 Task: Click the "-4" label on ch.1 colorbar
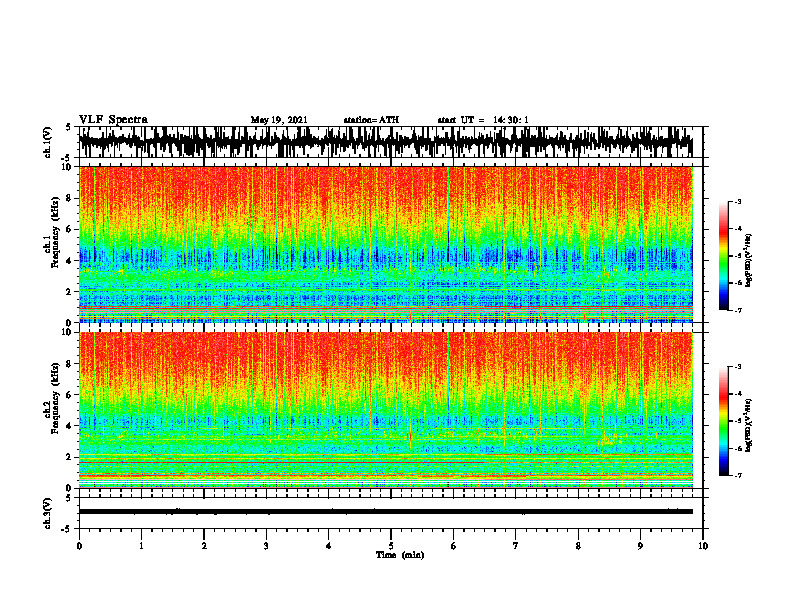coord(738,229)
